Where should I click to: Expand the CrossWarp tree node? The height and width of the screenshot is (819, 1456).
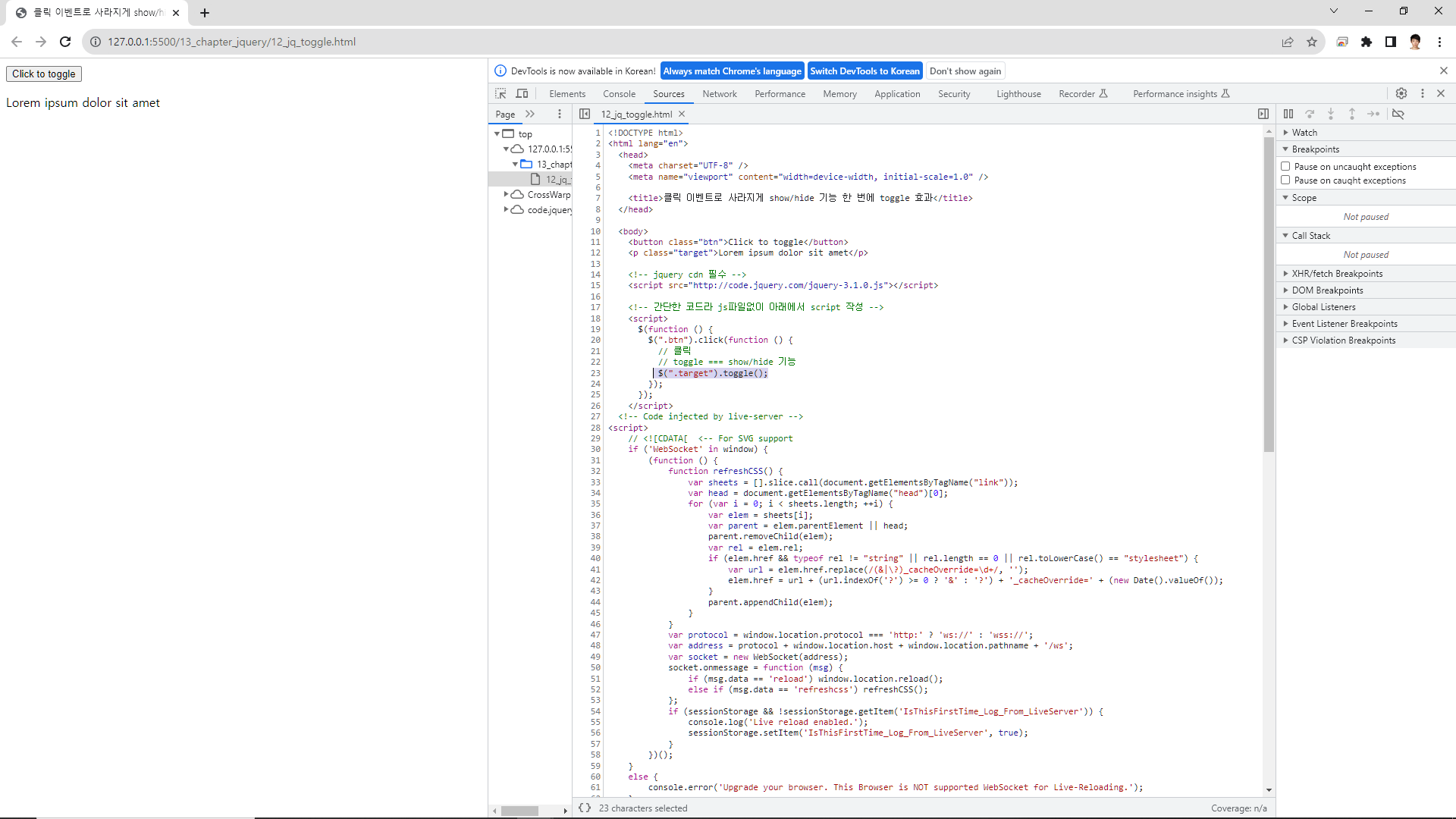(x=506, y=195)
